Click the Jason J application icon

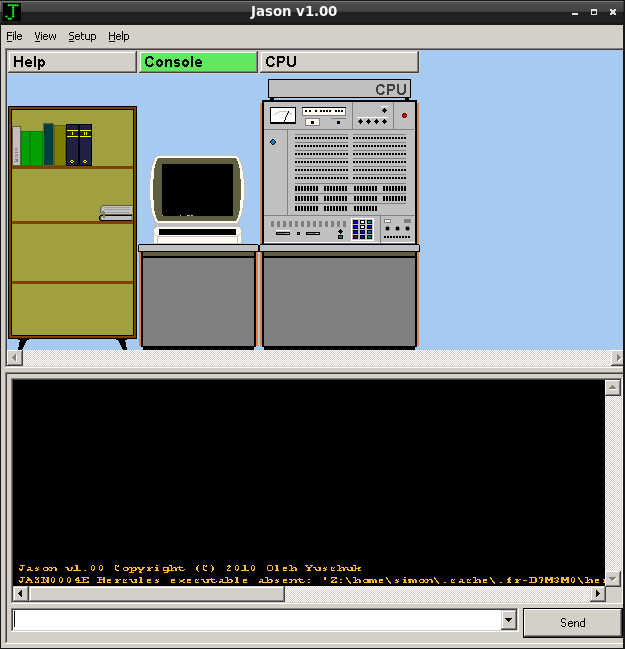pyautogui.click(x=12, y=12)
